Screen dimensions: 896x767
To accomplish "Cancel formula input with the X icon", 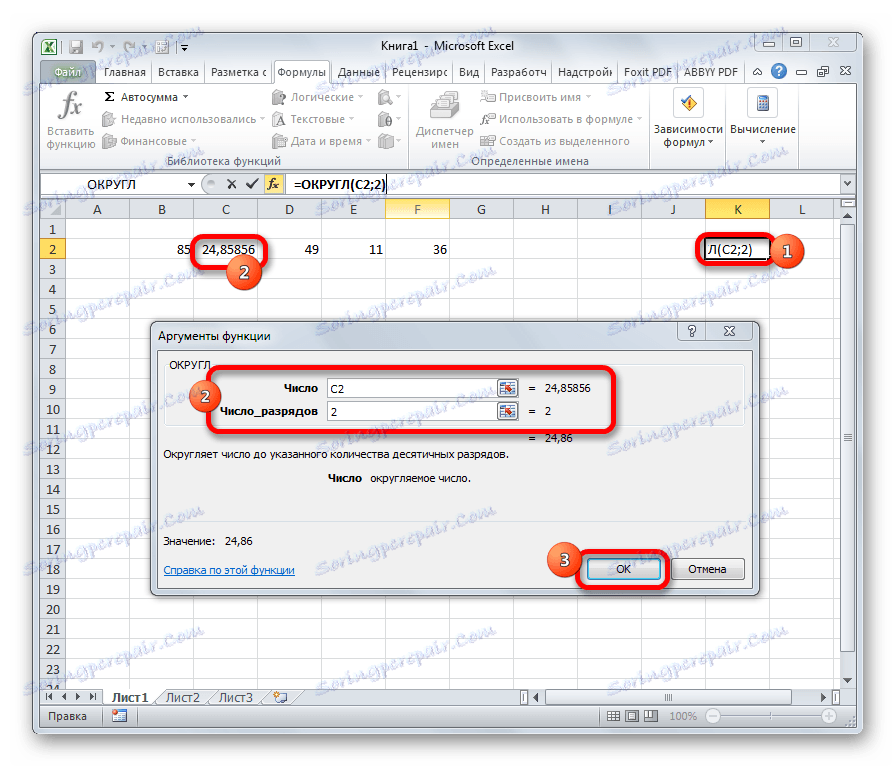I will pos(232,184).
